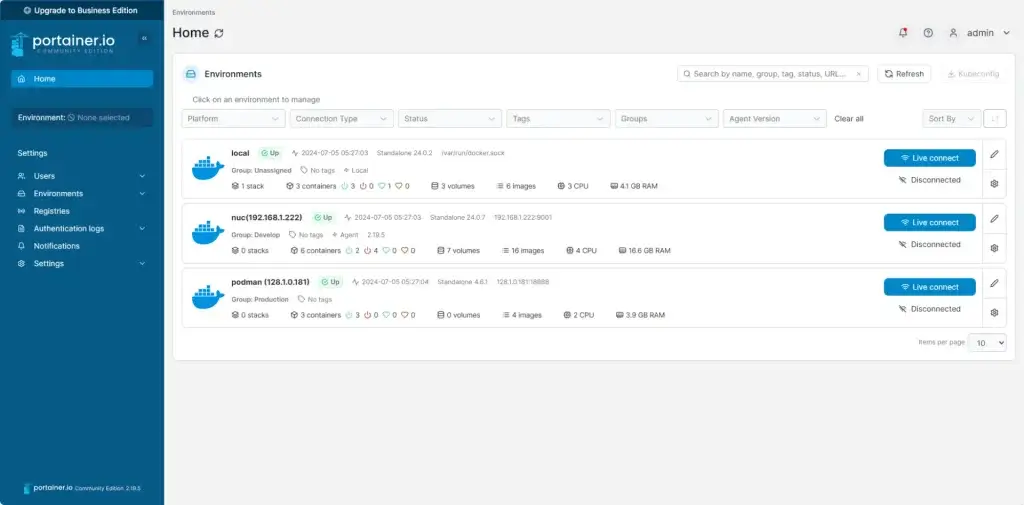
Task: Open the podman environment's settings gear icon
Action: coord(994,312)
